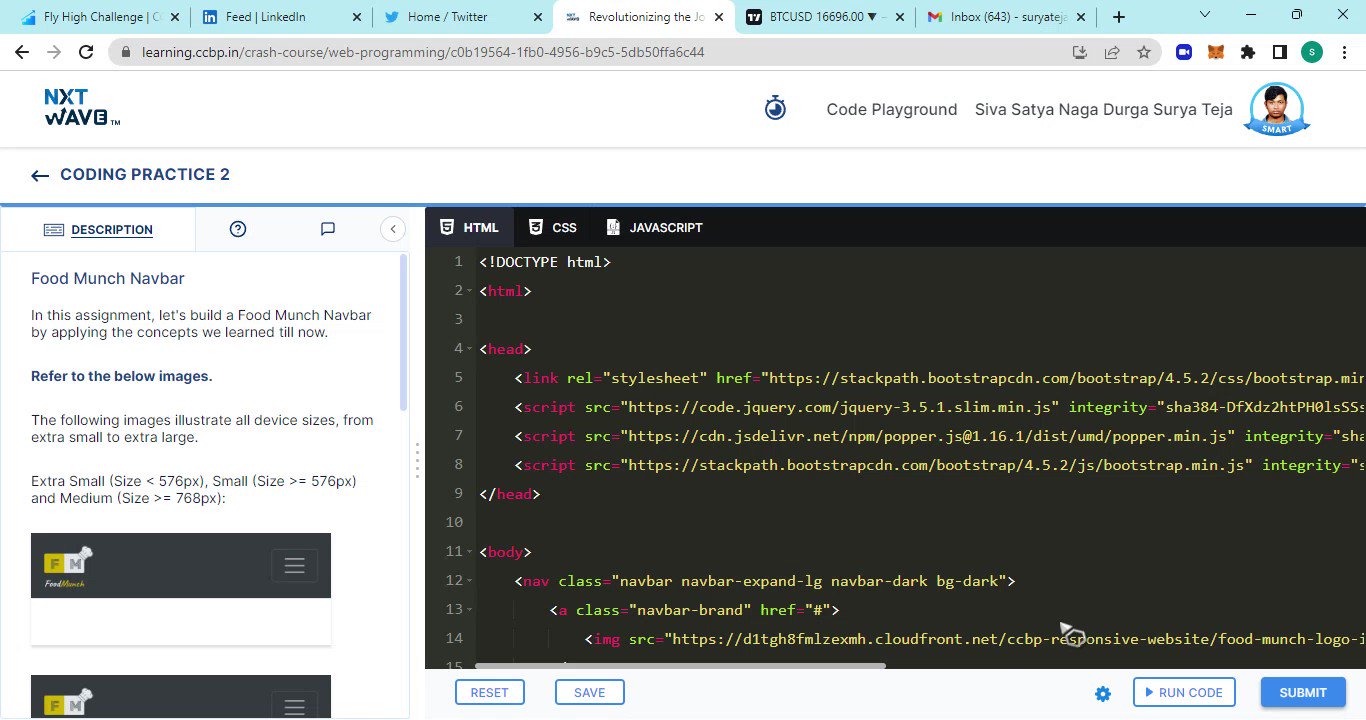Click the CODING PRACTICE 2 heading link
The width and height of the screenshot is (1366, 720).
145,174
